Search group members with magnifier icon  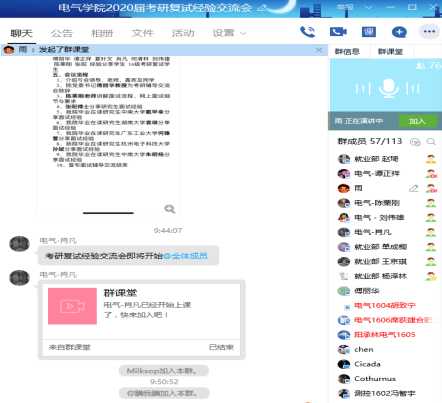pos(431,142)
